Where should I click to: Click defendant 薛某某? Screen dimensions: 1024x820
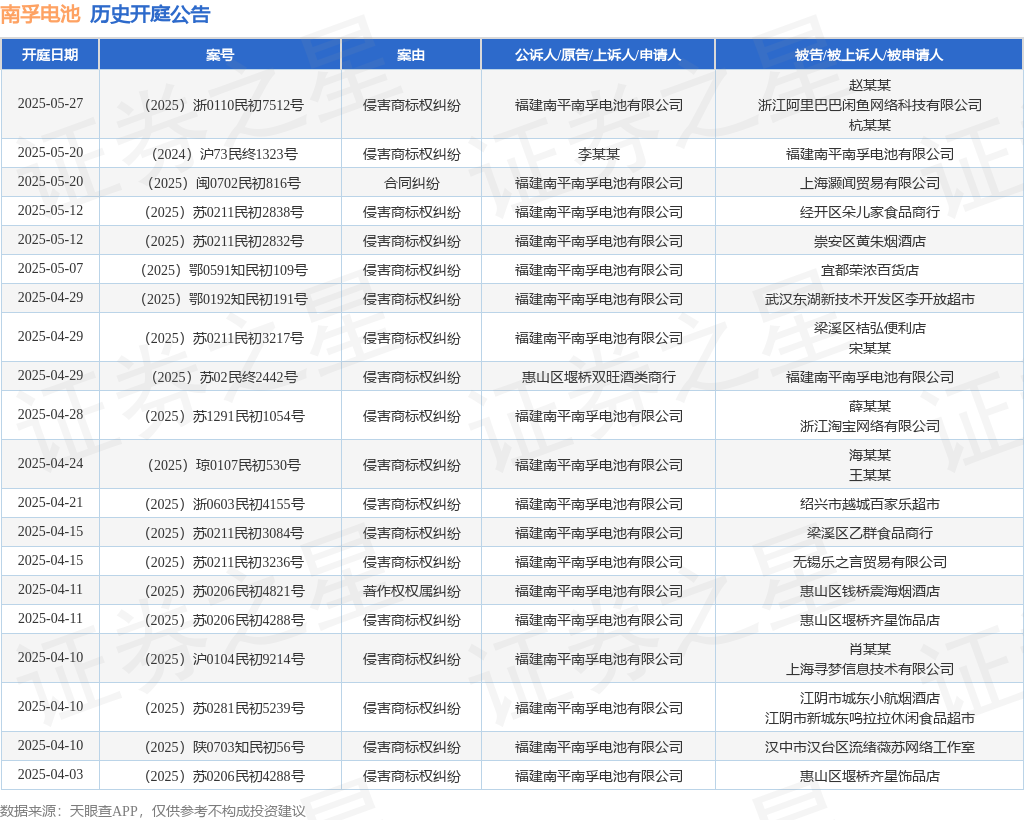pyautogui.click(x=869, y=406)
